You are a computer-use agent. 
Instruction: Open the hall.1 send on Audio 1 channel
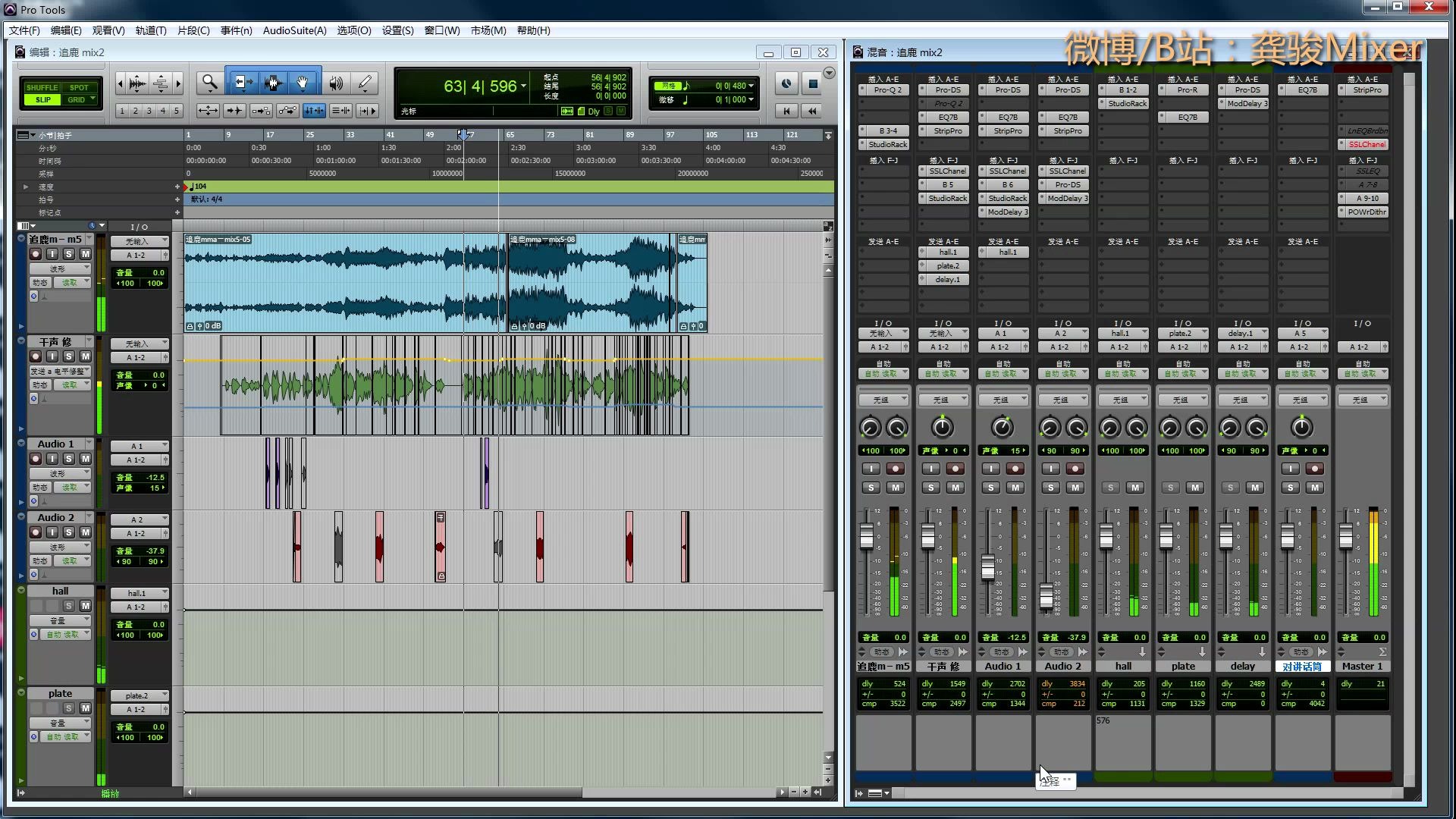coord(1003,252)
